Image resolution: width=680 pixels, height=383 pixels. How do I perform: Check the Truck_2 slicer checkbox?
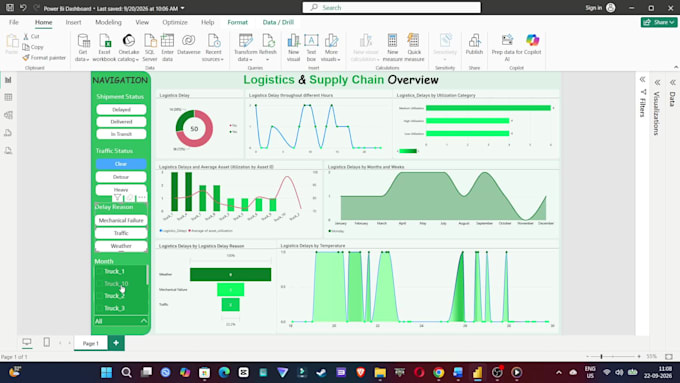click(99, 296)
